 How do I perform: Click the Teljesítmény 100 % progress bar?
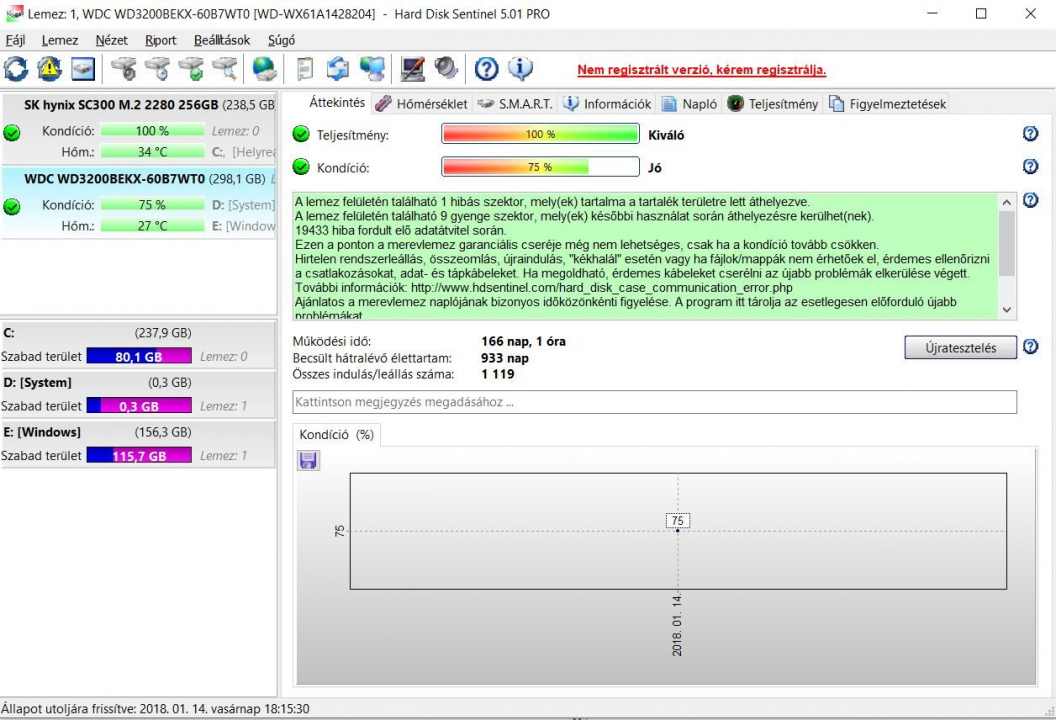click(x=540, y=134)
